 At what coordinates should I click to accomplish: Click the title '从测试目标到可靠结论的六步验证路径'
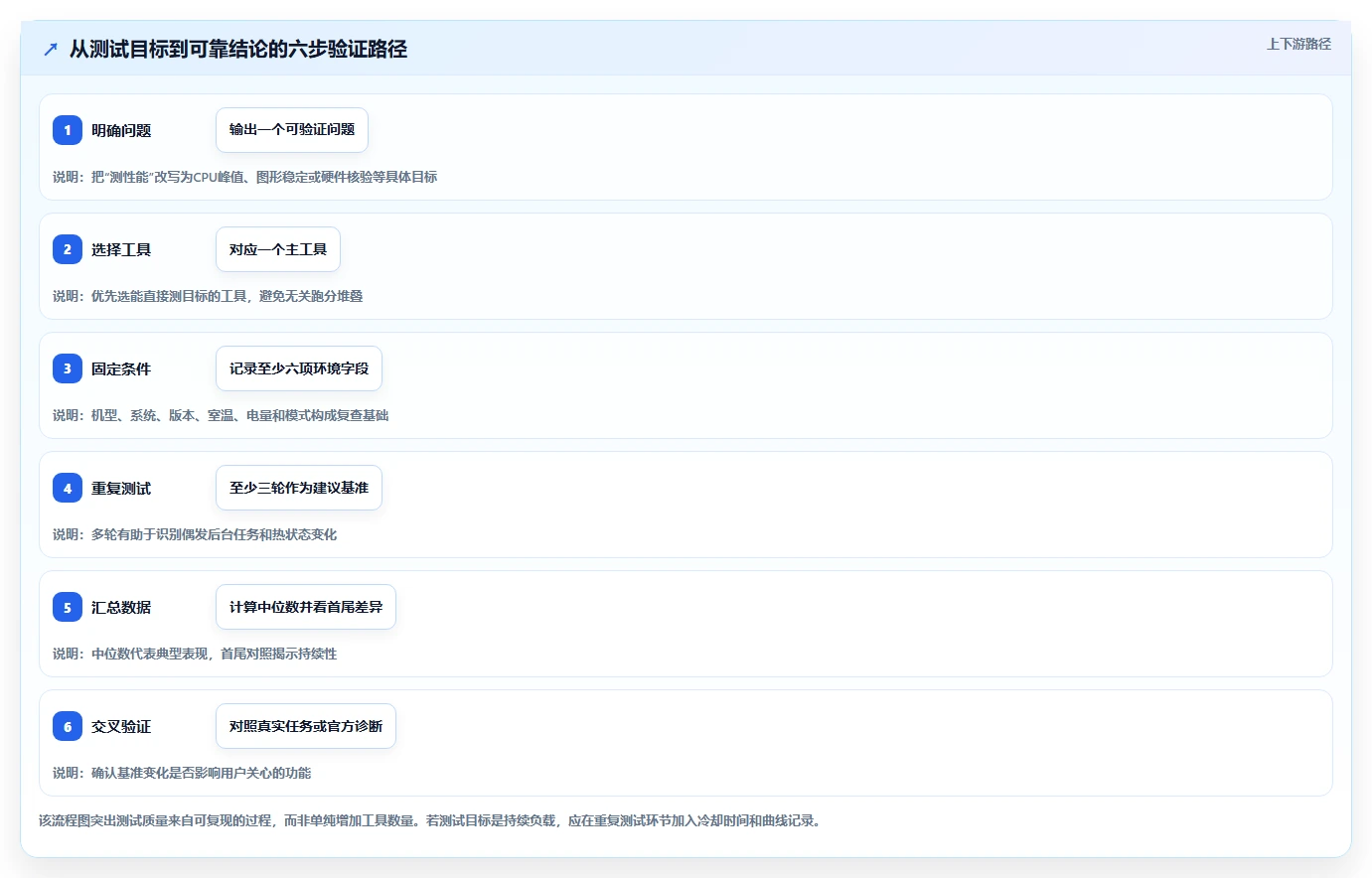click(238, 49)
